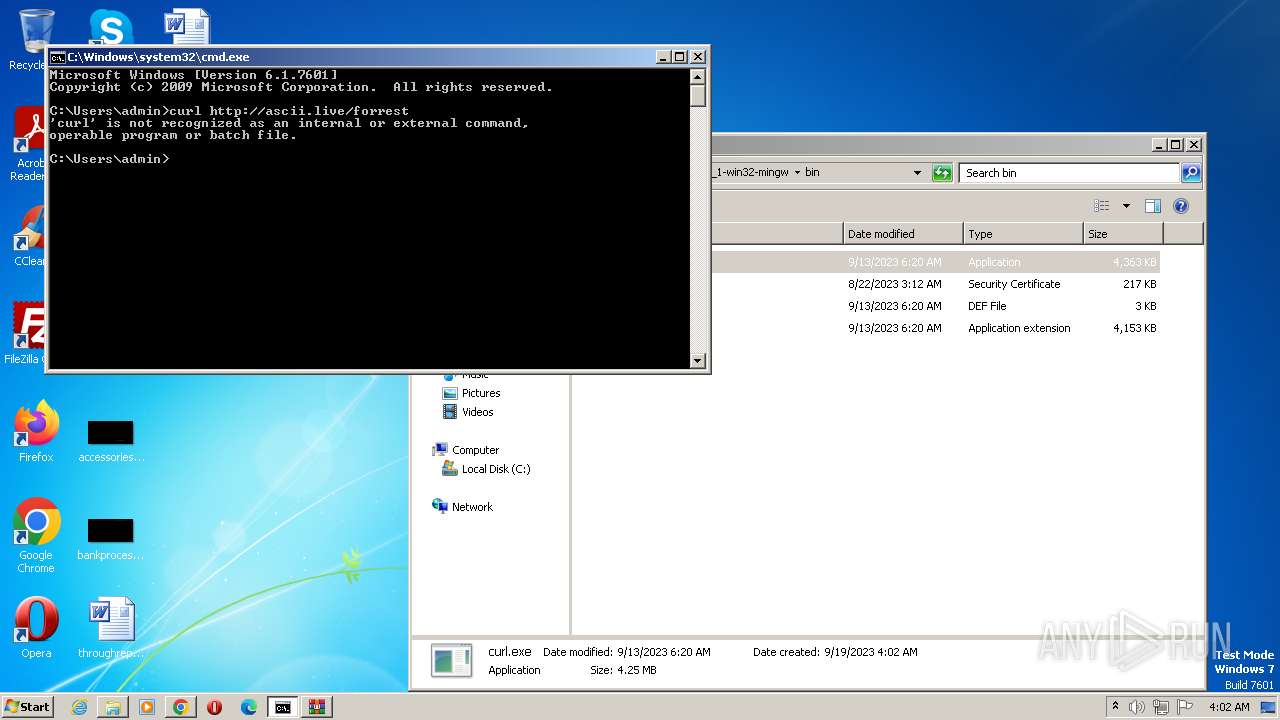The height and width of the screenshot is (720, 1280).
Task: Click the taskbar clock showing 4:02 AM
Action: (x=1229, y=707)
